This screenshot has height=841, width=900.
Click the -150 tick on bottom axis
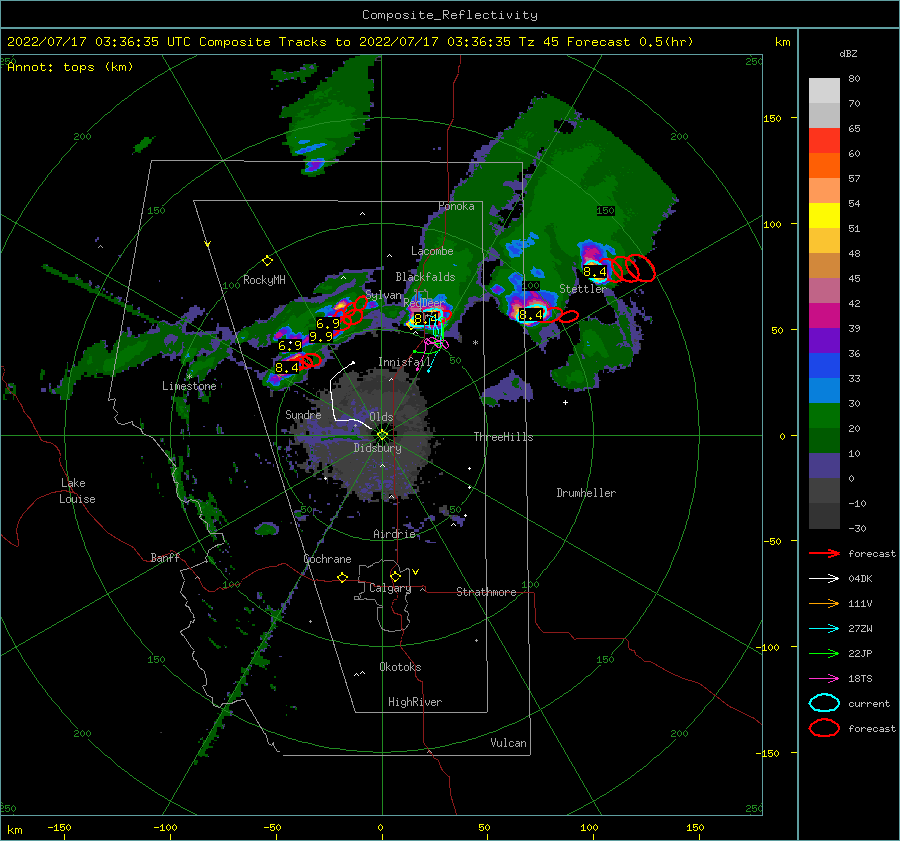(x=59, y=828)
